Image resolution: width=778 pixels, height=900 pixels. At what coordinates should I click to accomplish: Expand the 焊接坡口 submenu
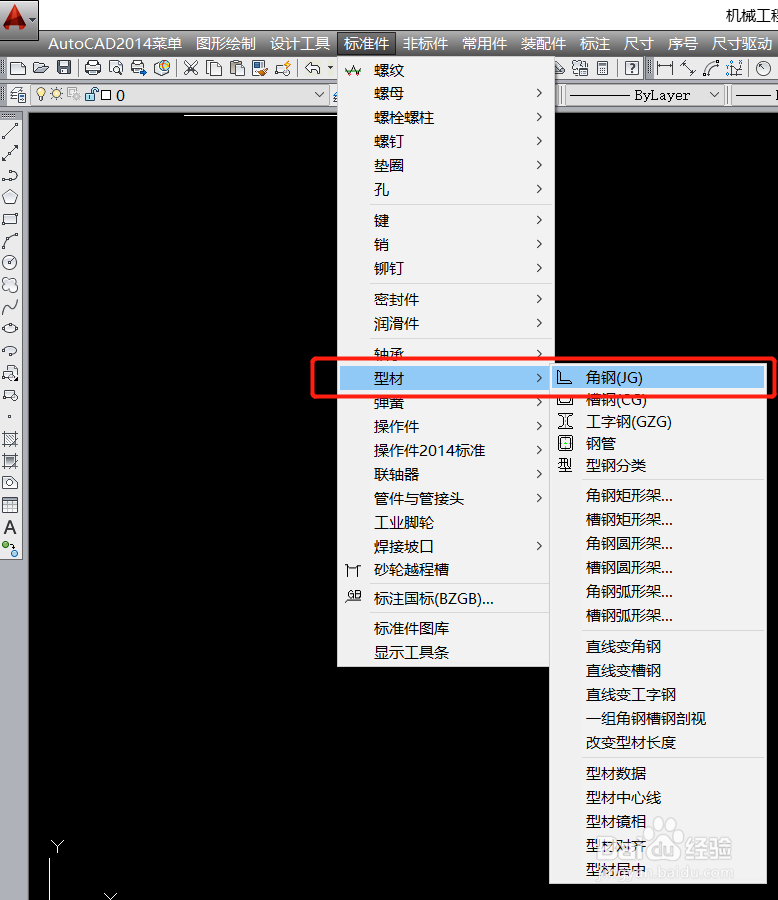[x=444, y=546]
